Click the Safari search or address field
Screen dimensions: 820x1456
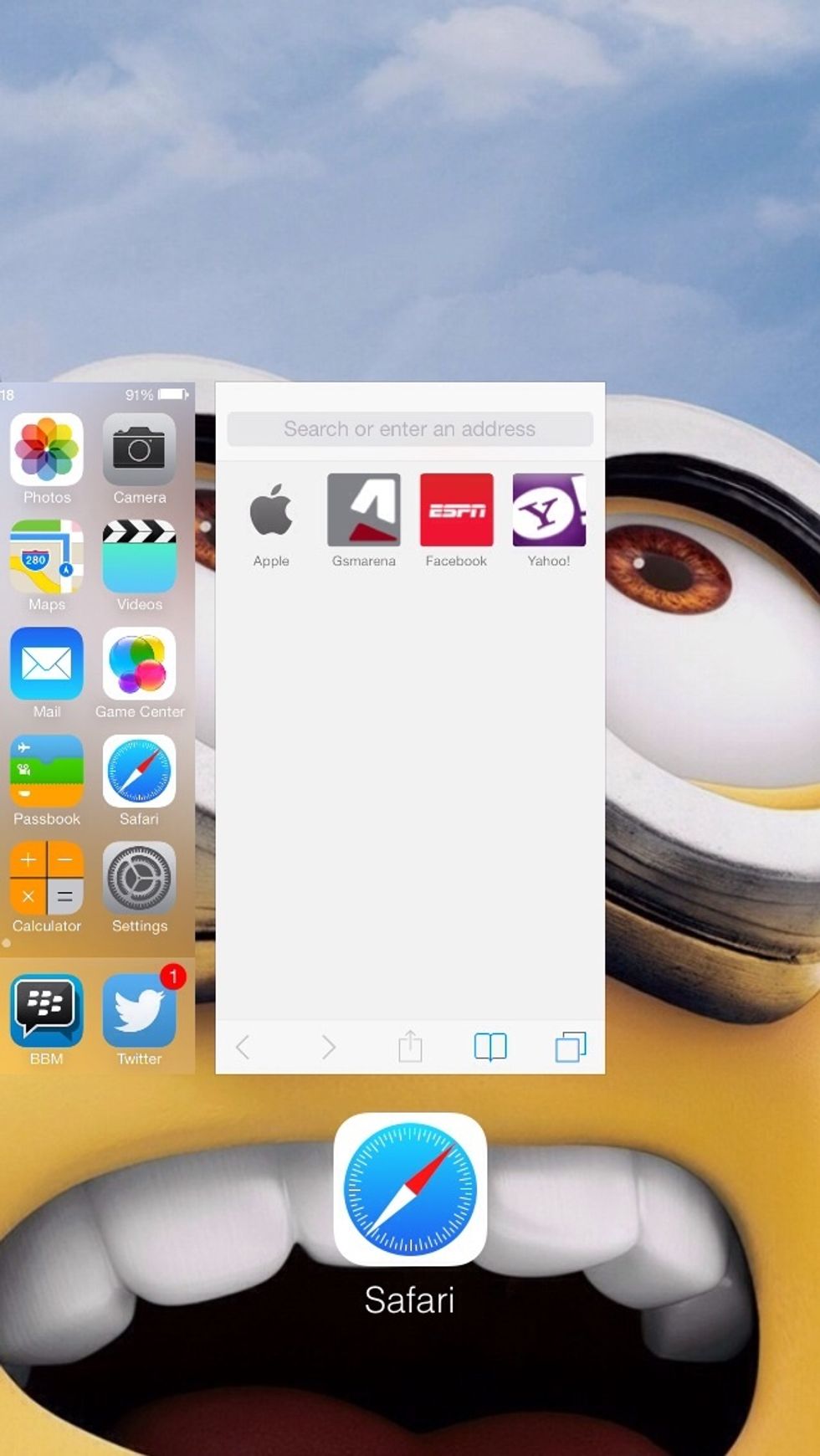[x=410, y=429]
